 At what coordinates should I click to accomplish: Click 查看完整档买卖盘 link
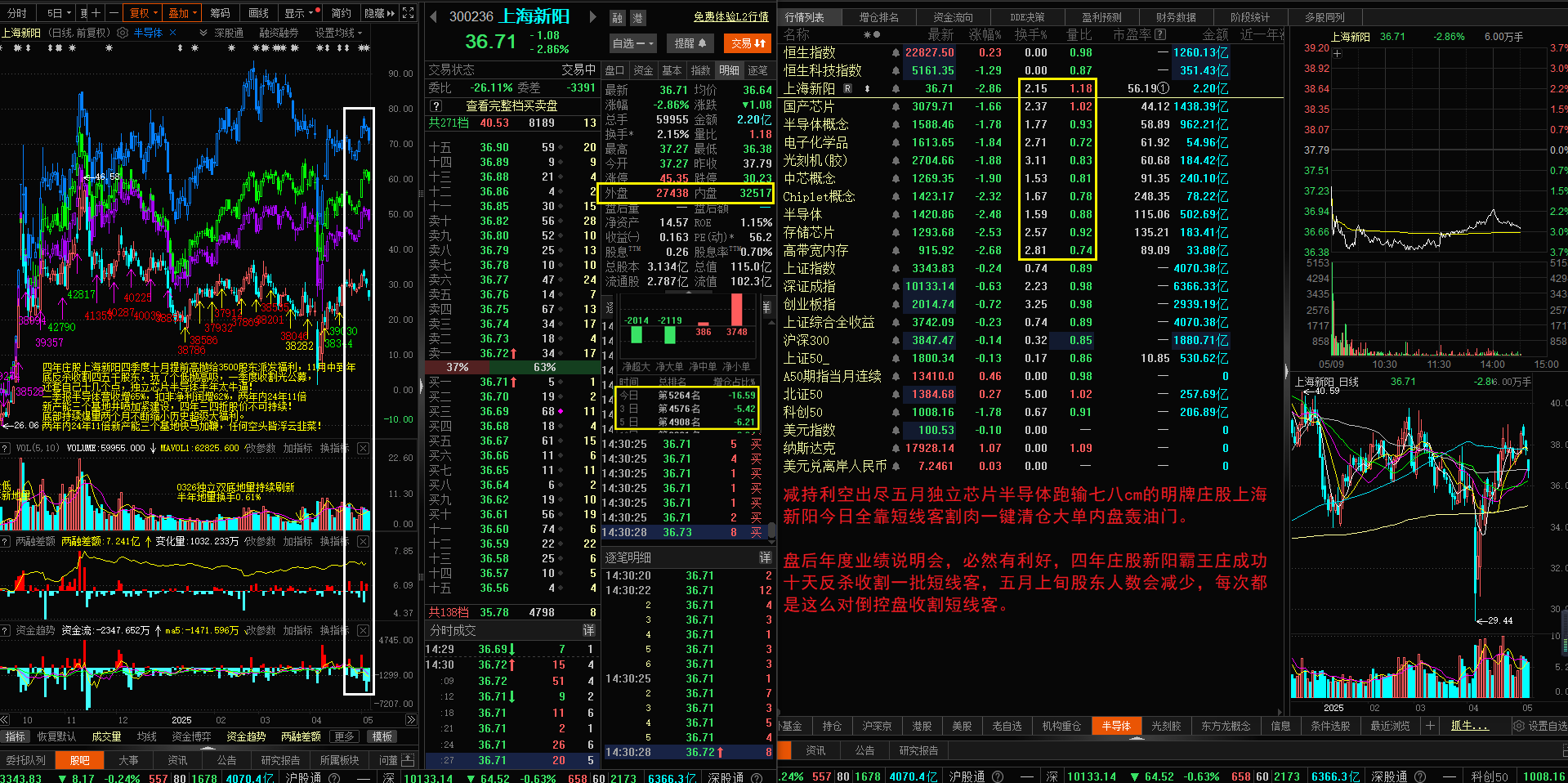pyautogui.click(x=511, y=106)
